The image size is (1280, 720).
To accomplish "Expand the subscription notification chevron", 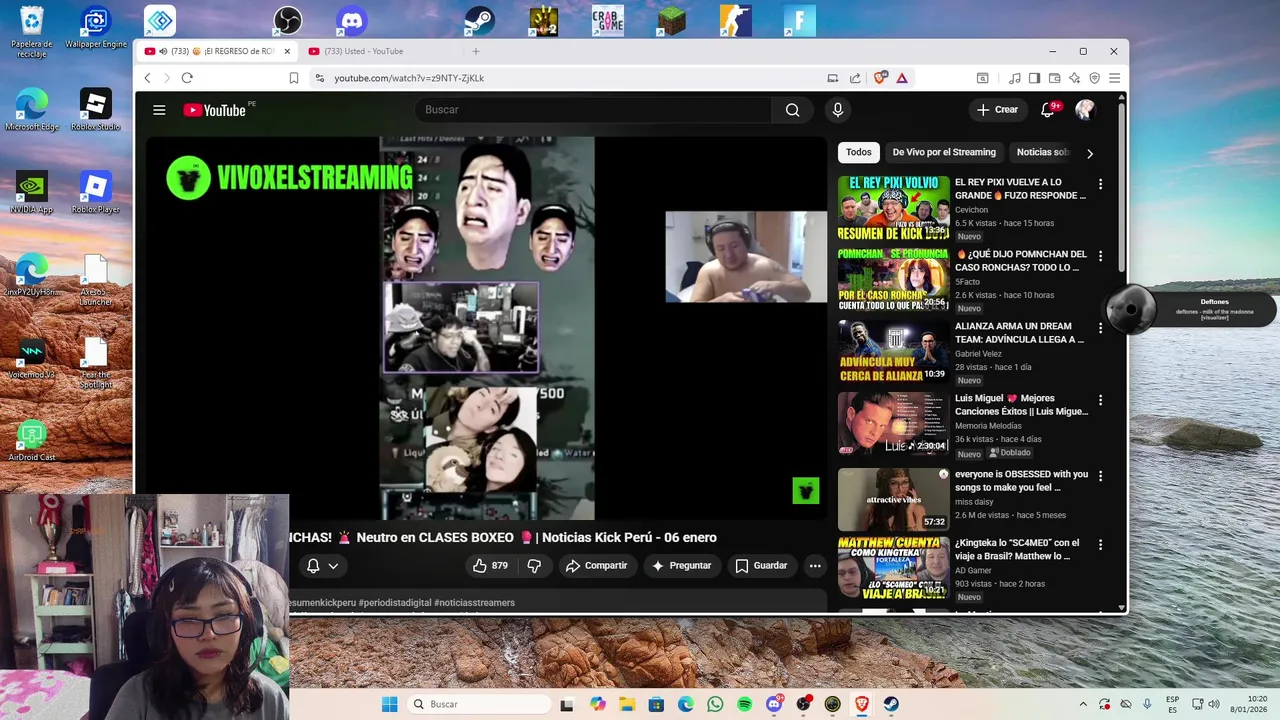I will pos(334,566).
